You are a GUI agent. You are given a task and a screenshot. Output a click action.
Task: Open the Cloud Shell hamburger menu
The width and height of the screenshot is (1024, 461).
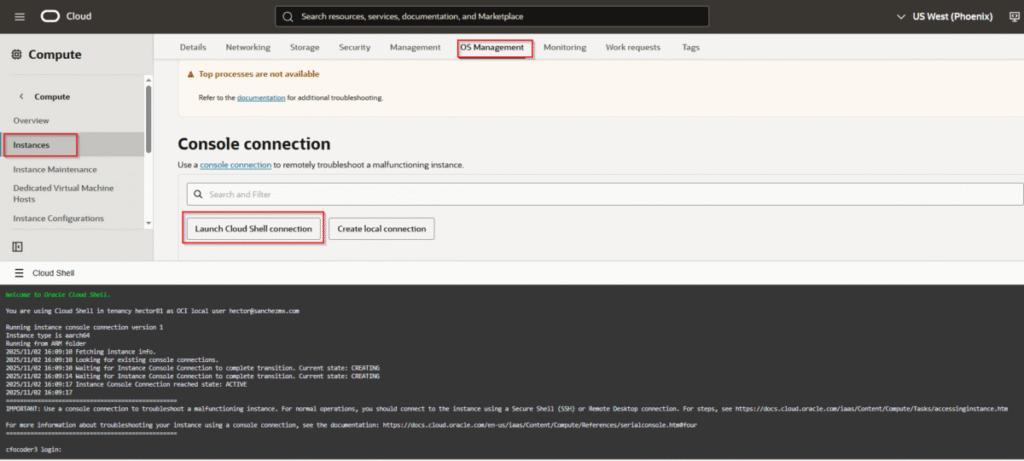point(18,272)
